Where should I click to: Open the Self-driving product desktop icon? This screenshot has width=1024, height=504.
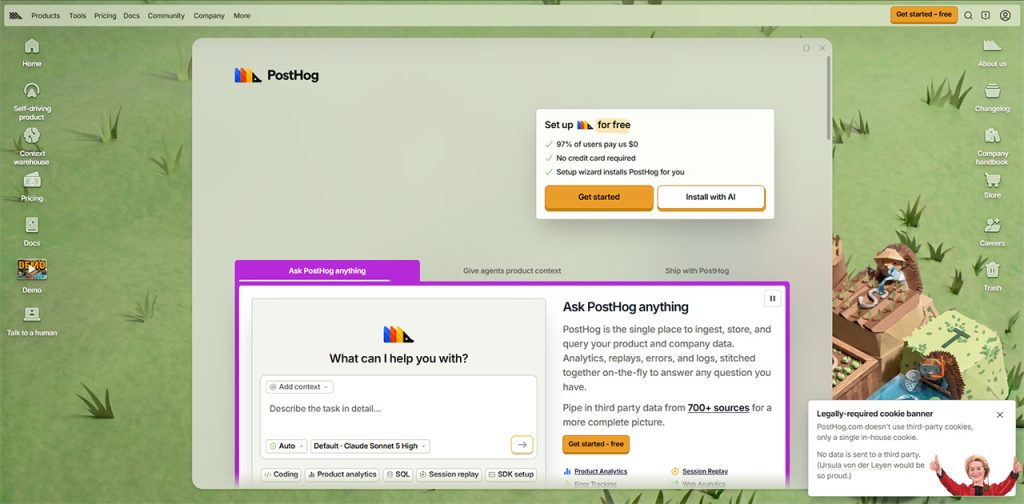(x=31, y=101)
